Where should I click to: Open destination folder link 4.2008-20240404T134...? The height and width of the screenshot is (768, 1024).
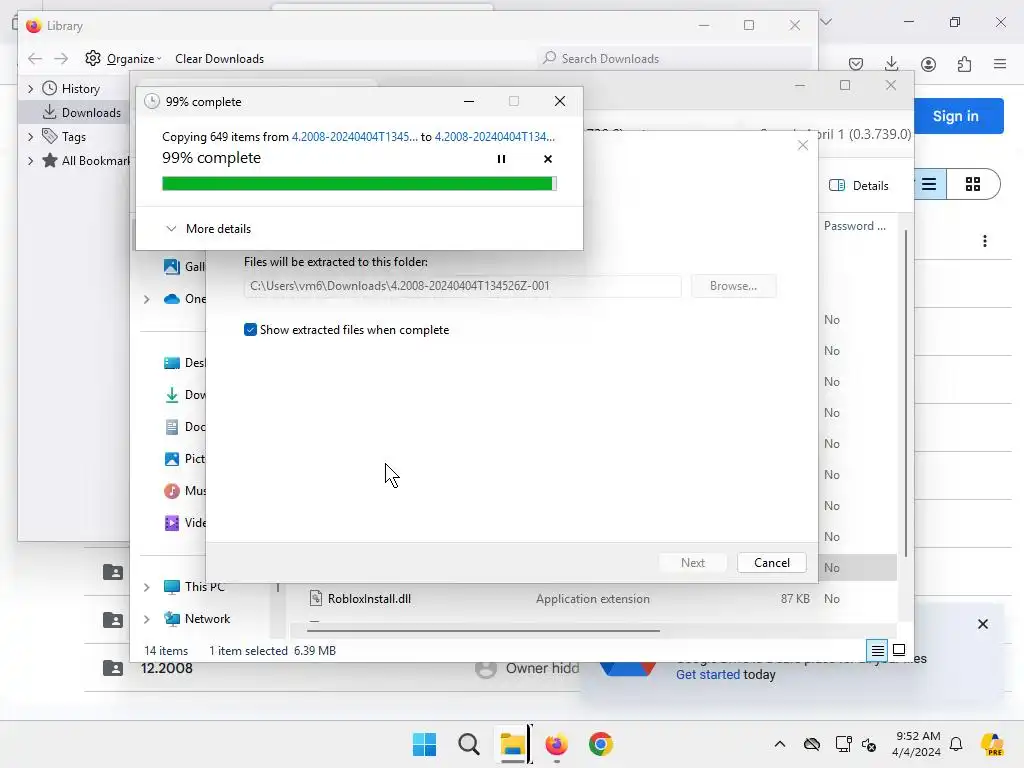click(x=494, y=136)
